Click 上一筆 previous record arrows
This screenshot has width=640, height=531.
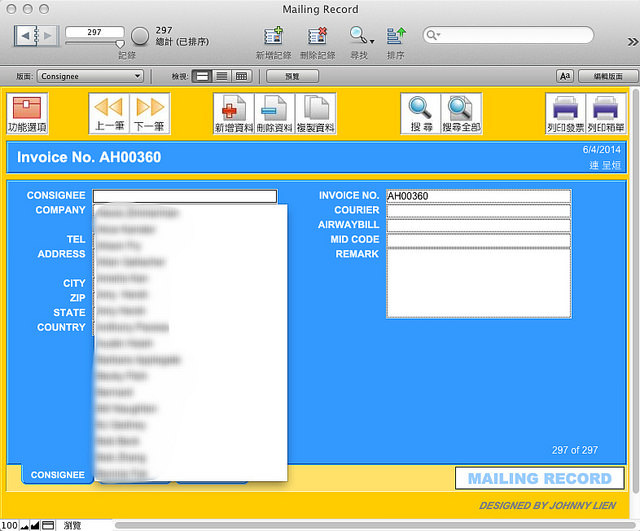pyautogui.click(x=109, y=113)
